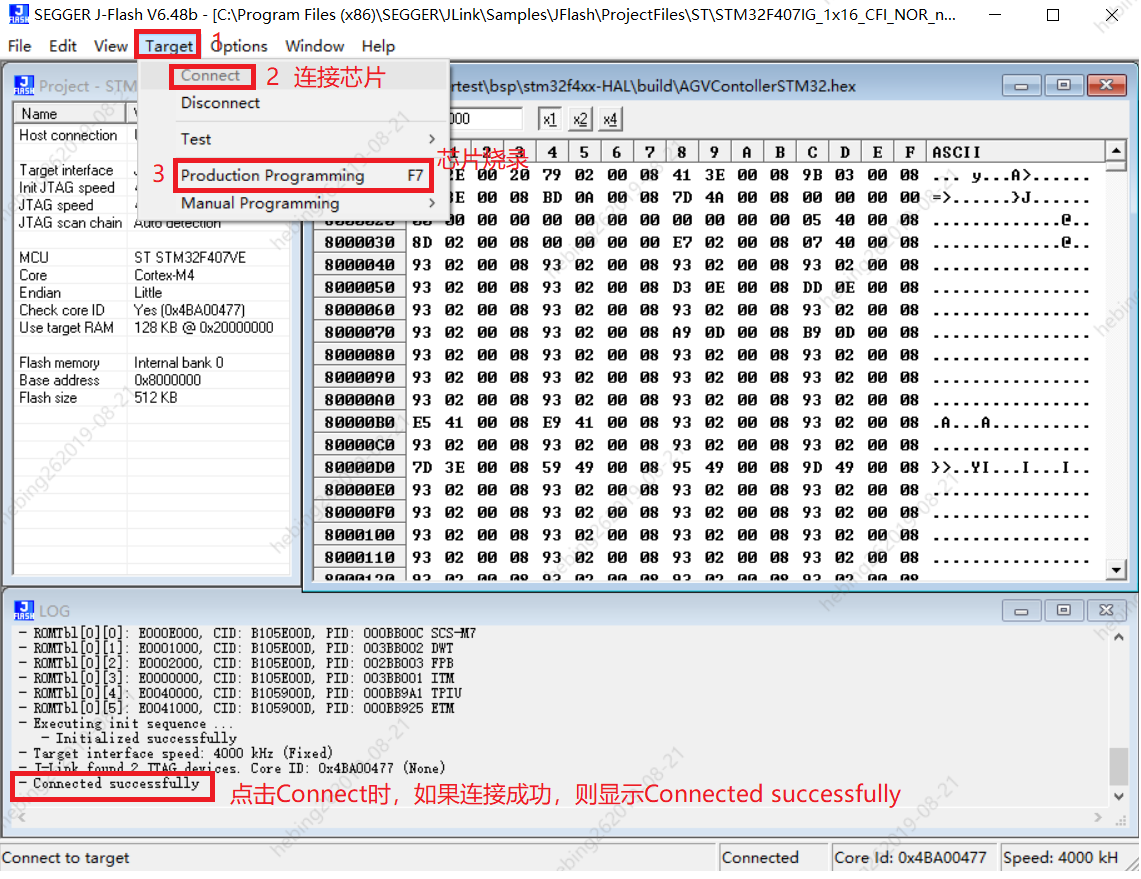Click the J-Flash icon in the title bar
The height and width of the screenshot is (879, 1141).
[x=18, y=14]
